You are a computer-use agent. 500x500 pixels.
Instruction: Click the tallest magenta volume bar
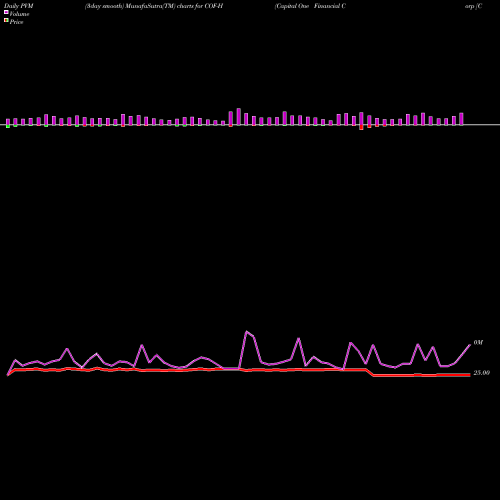(238, 117)
